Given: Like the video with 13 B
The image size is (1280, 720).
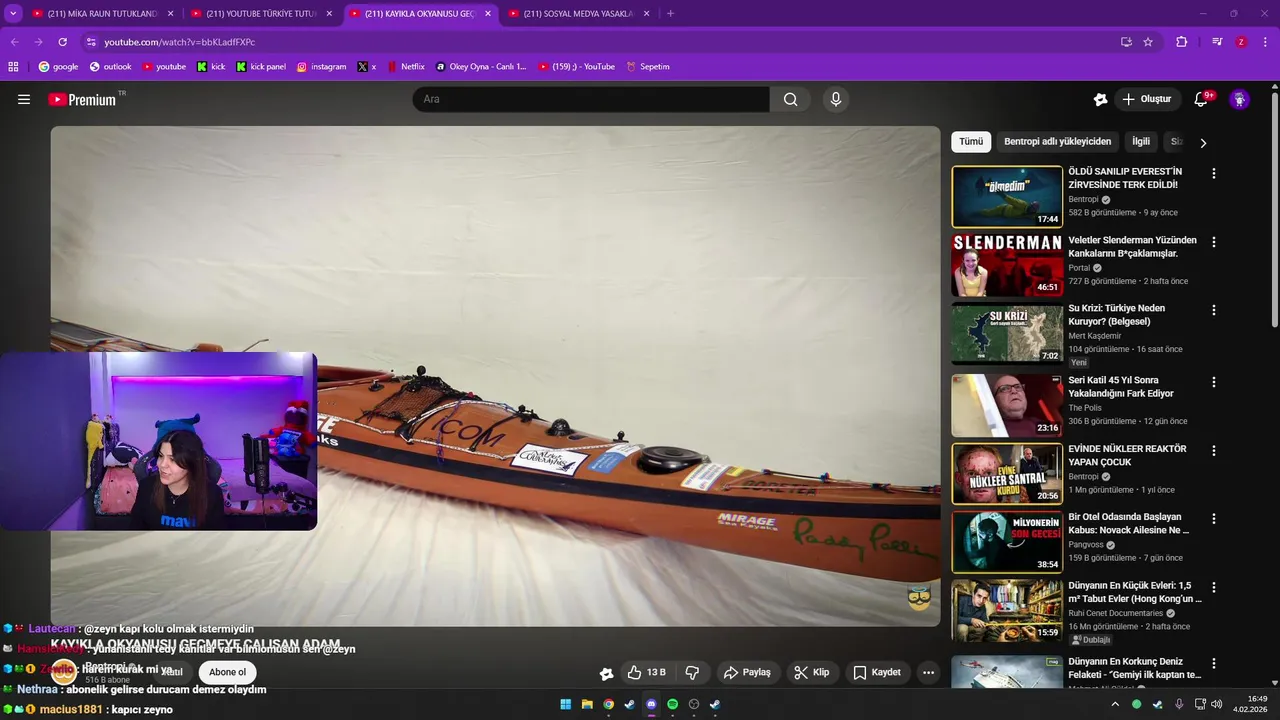Looking at the screenshot, I should click(x=646, y=672).
